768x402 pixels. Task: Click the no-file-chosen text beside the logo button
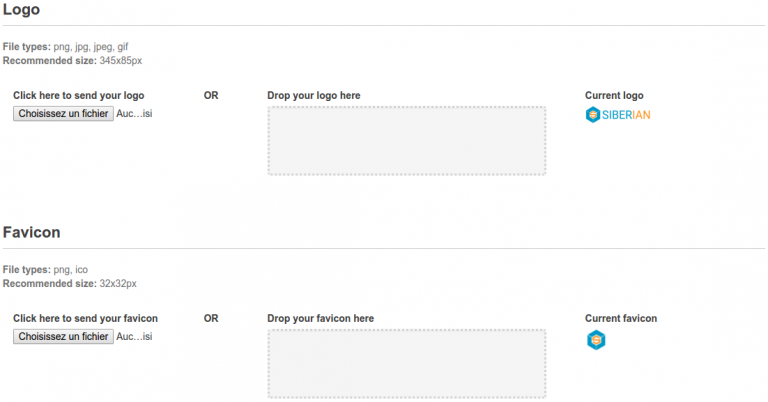tap(135, 114)
